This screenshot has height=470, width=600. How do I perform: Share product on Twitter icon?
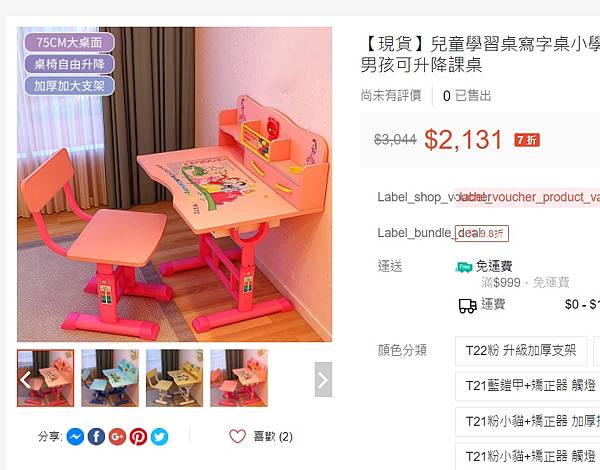click(159, 437)
